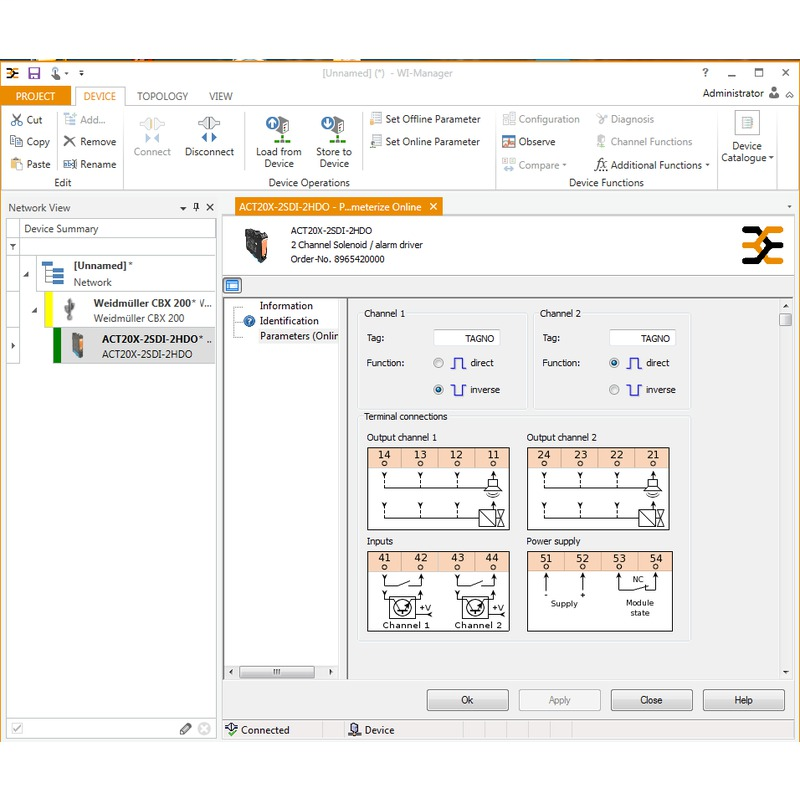The image size is (800, 800).
Task: Open the Configuration function
Action: pyautogui.click(x=541, y=119)
